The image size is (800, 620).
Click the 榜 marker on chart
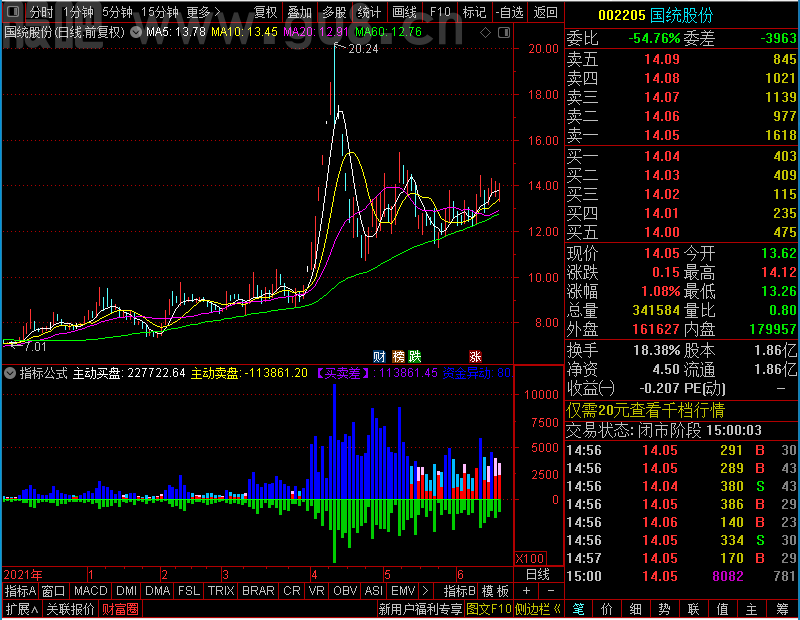[x=398, y=356]
